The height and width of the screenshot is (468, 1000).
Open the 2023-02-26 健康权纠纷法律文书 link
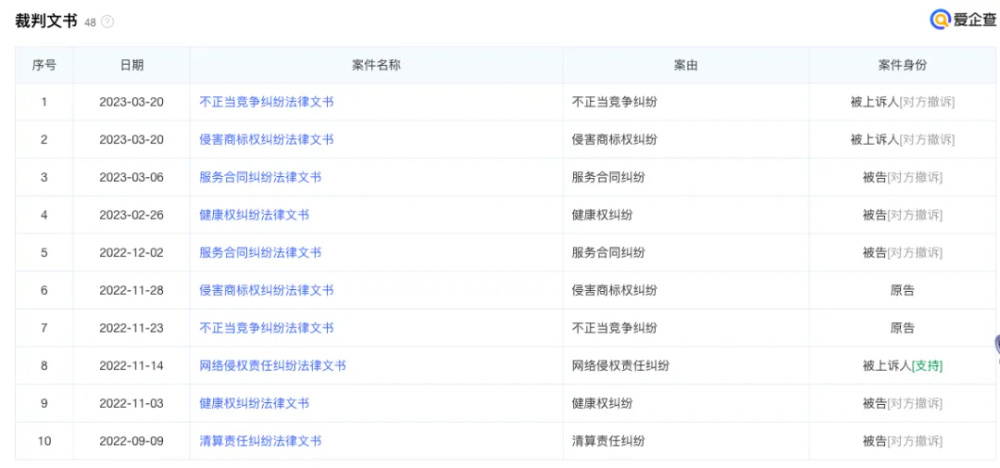pos(254,215)
